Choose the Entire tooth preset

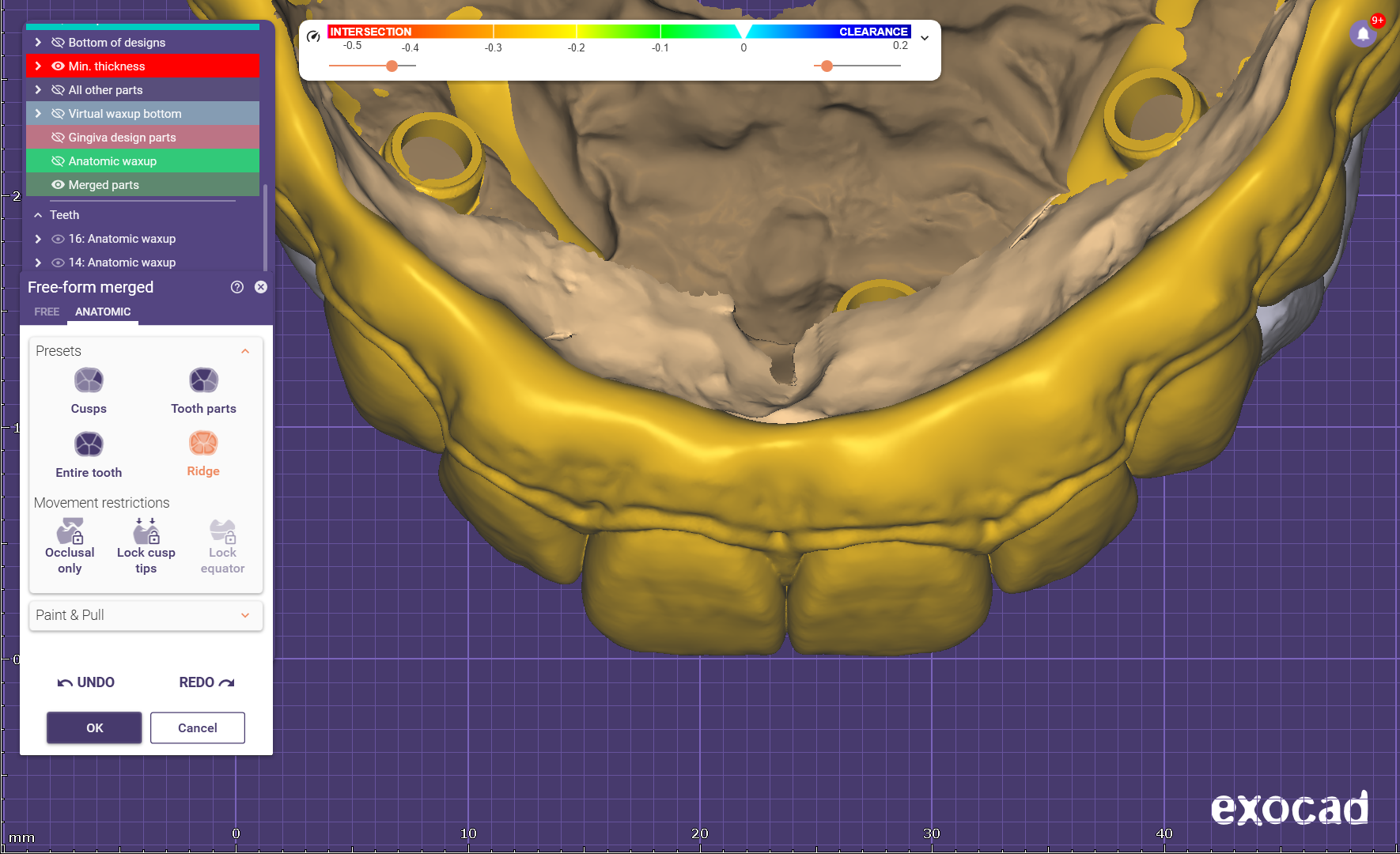89,444
